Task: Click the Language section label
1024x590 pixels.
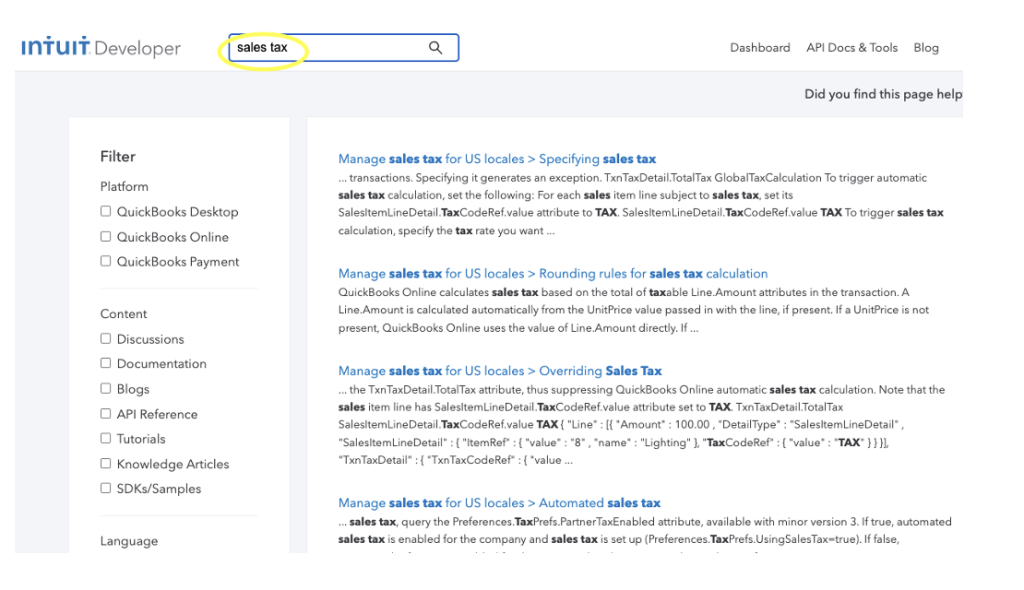Action: point(129,541)
